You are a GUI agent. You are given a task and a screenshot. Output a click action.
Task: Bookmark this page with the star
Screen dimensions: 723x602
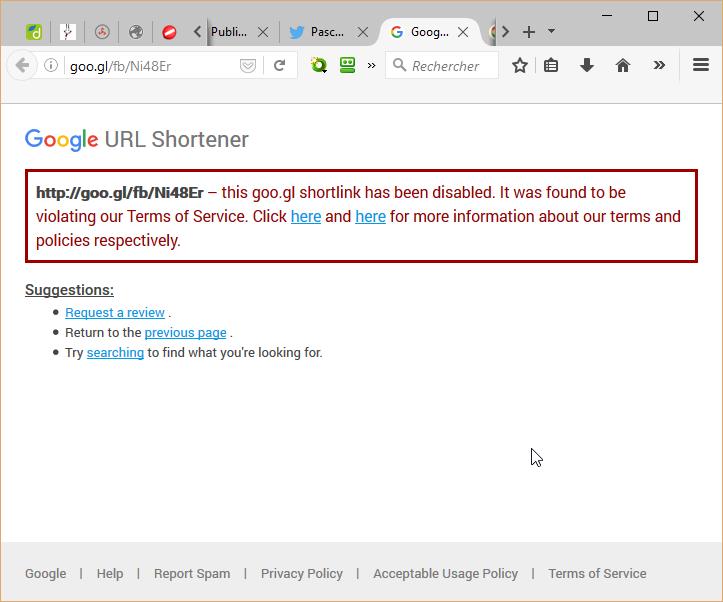pos(520,65)
